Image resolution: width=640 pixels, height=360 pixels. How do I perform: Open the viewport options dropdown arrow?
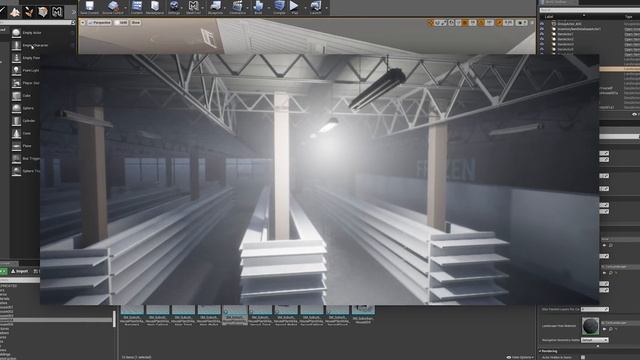(x=83, y=22)
